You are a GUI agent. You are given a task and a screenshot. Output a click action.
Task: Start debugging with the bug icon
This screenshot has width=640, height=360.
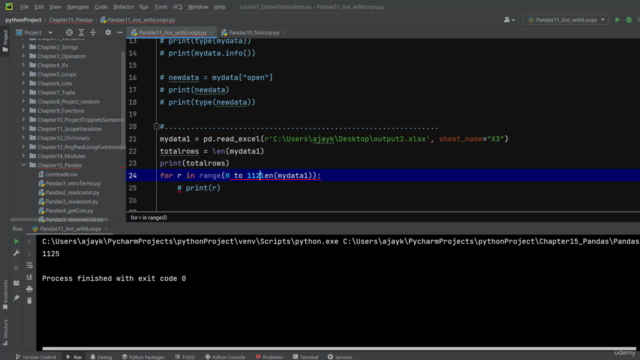click(x=629, y=20)
